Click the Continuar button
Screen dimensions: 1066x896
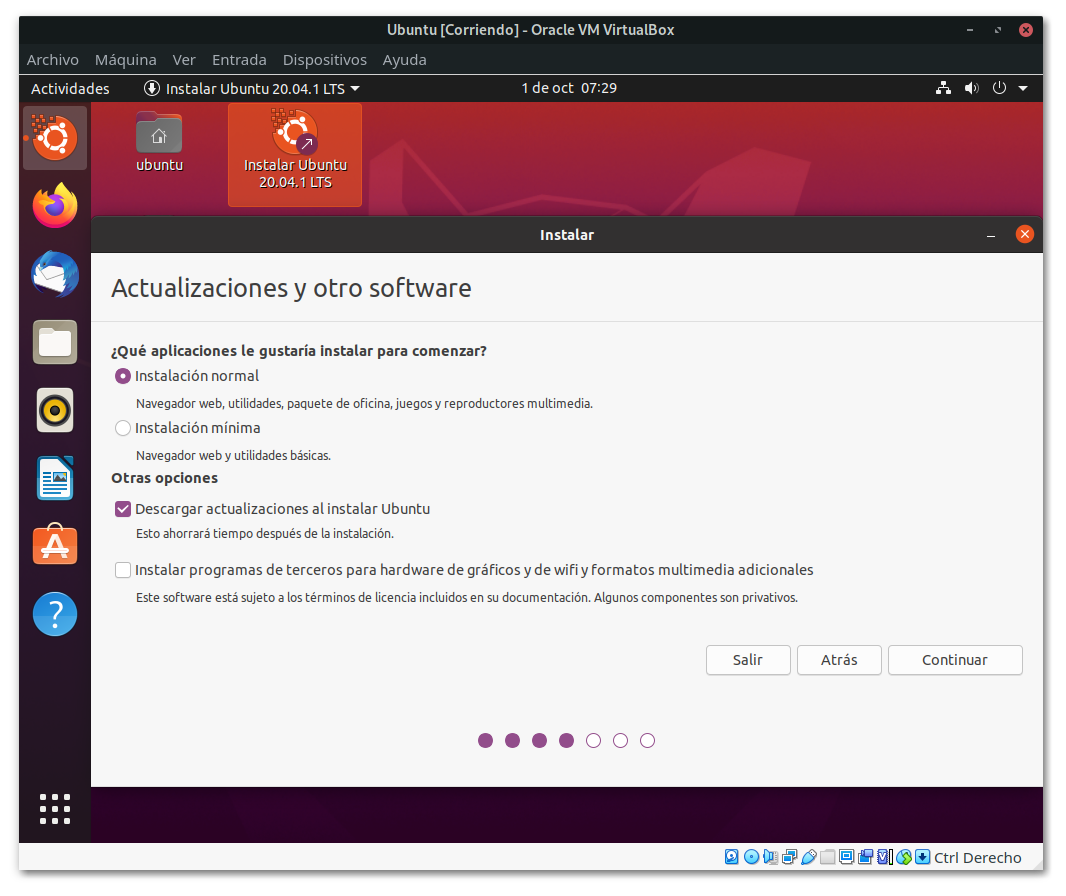(955, 659)
